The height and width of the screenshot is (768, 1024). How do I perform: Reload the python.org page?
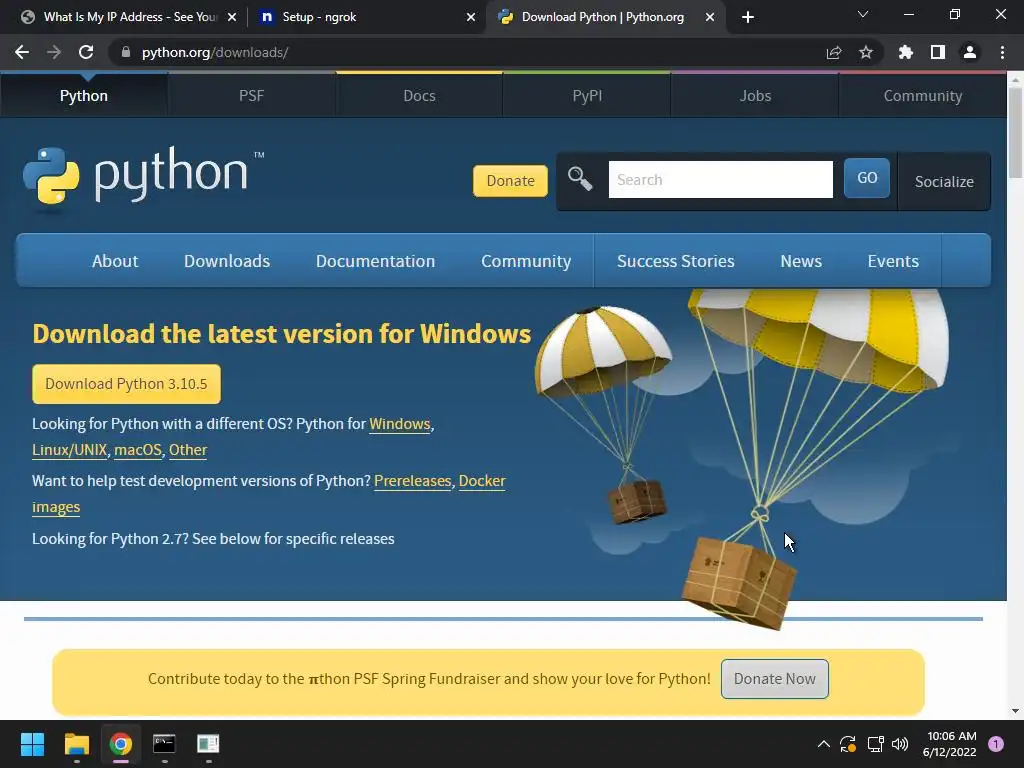[86, 52]
